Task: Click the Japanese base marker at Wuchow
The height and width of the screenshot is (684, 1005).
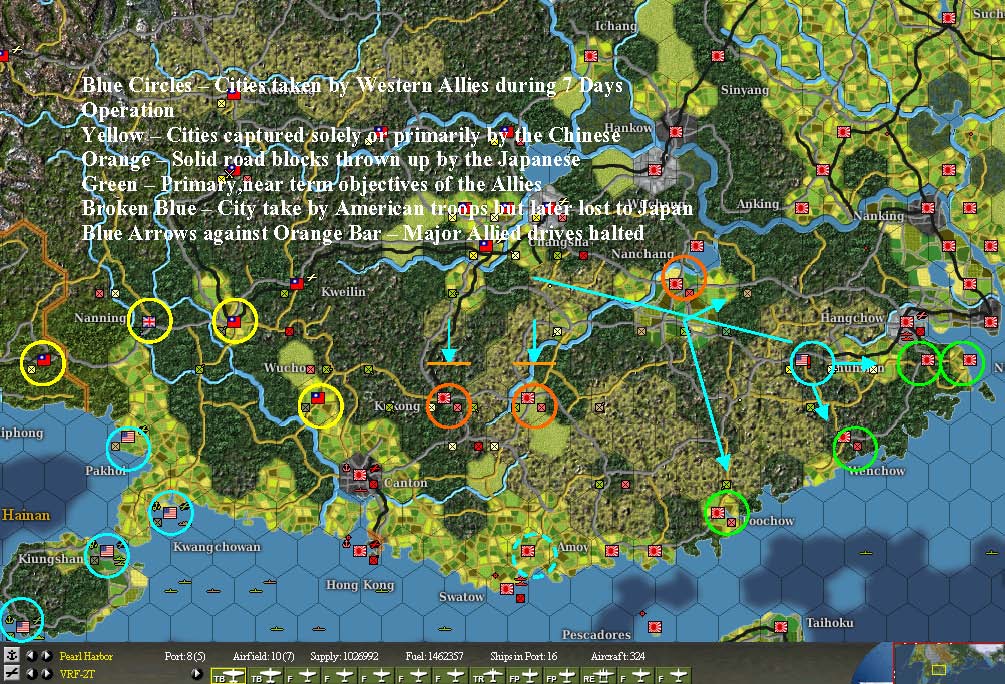Action: tap(311, 369)
